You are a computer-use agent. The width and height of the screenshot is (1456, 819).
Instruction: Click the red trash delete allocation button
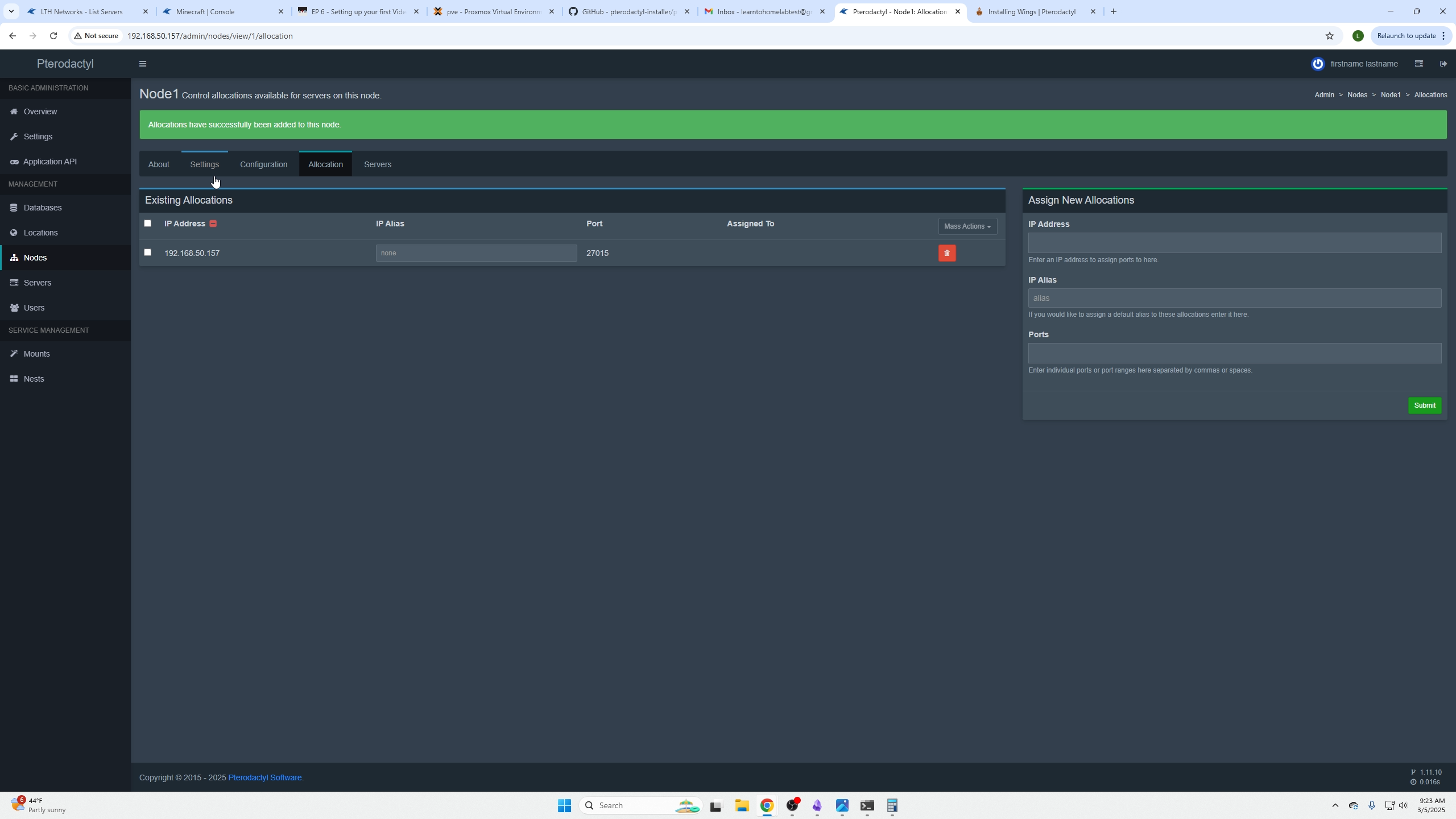[x=947, y=253]
